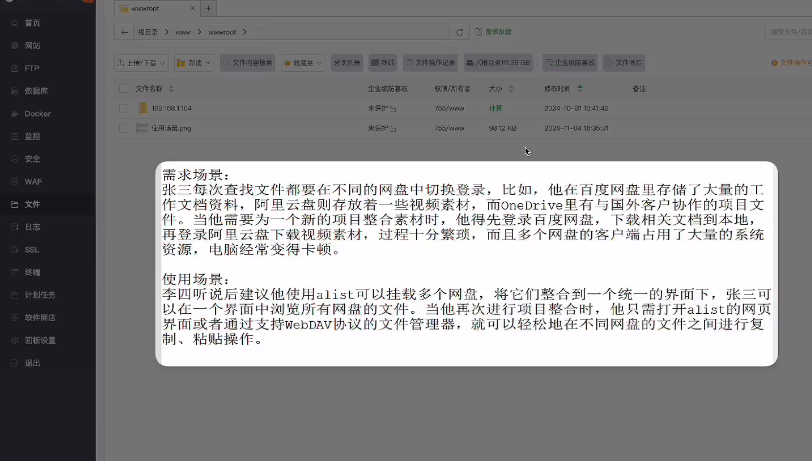This screenshot has height=461, width=812.
Task: Open the 需求反馈 feedback link
Action: [494, 32]
